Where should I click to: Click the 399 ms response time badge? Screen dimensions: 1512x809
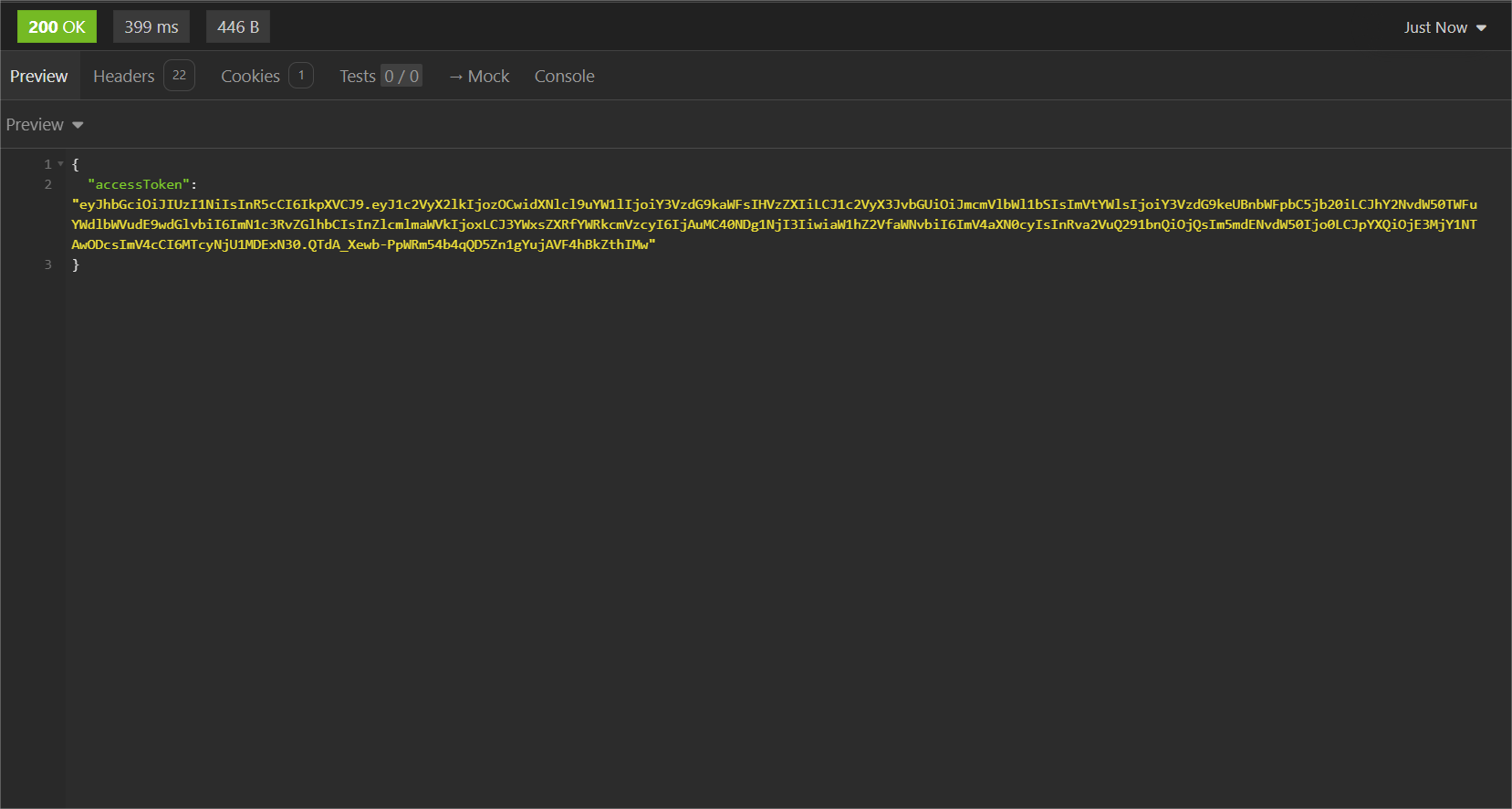coord(151,27)
